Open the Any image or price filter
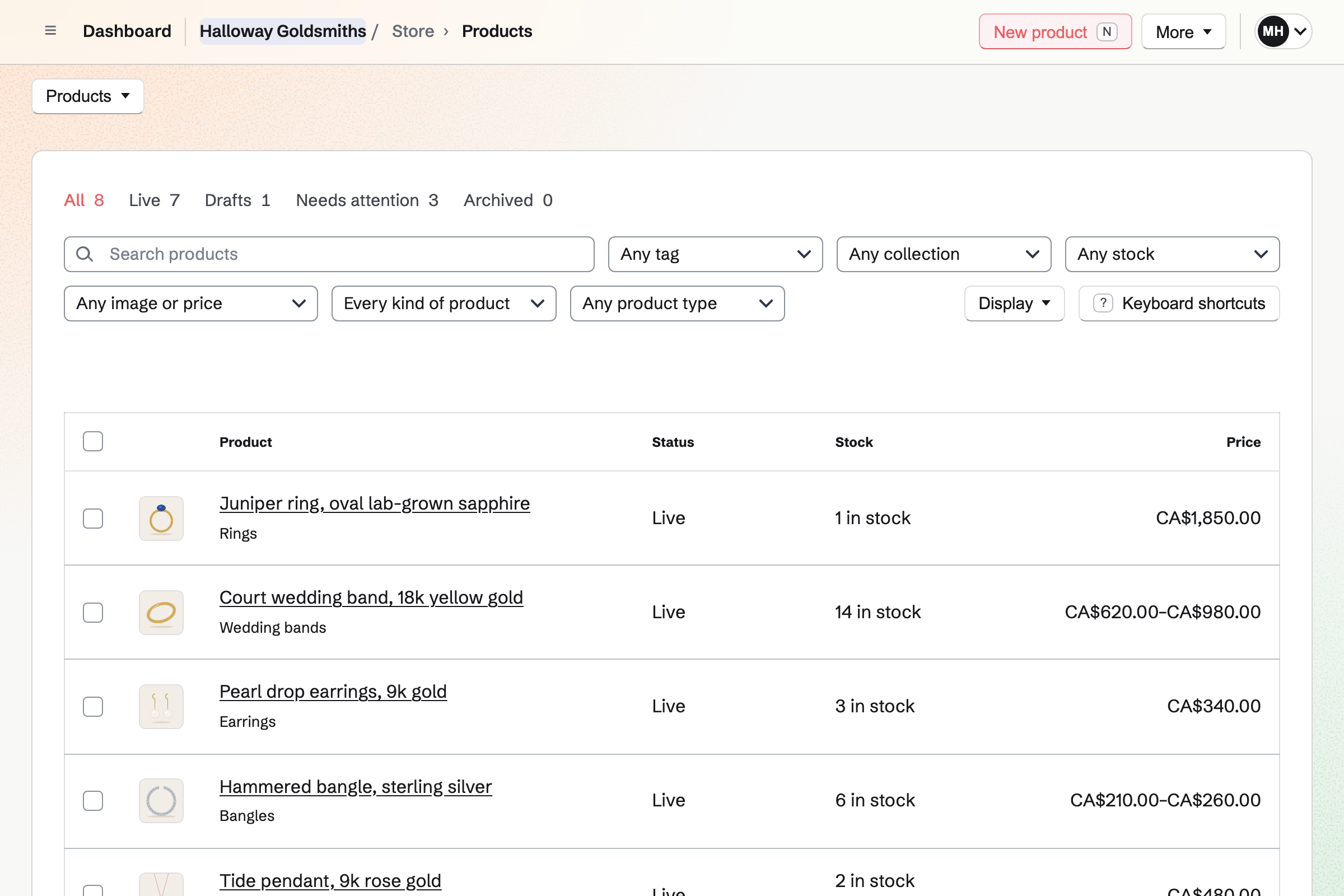 click(191, 304)
